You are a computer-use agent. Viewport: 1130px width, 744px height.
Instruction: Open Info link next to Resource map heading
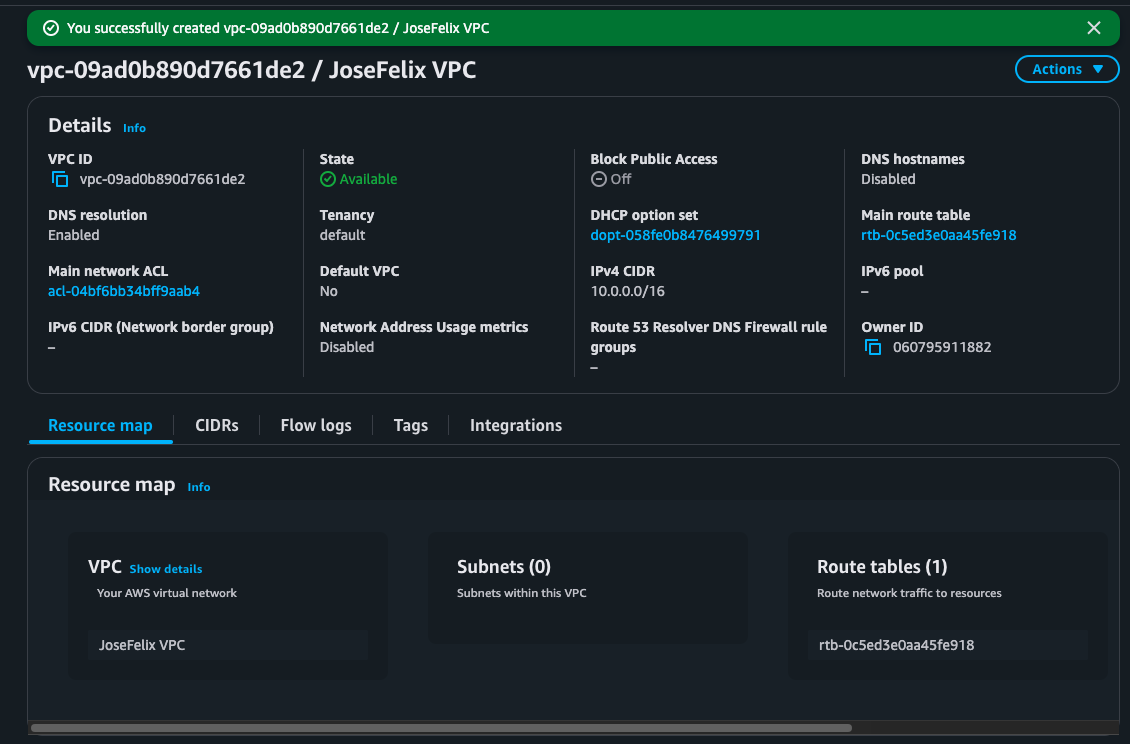click(199, 487)
